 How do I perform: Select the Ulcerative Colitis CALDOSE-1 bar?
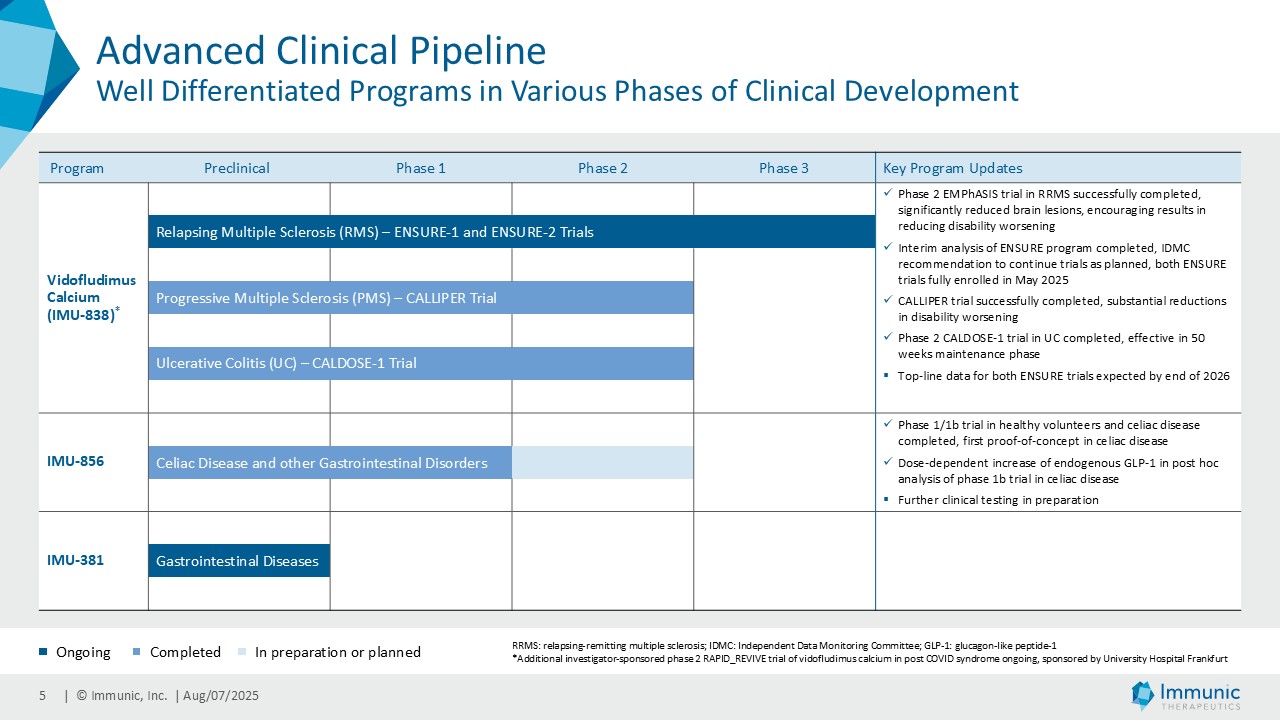[420, 363]
